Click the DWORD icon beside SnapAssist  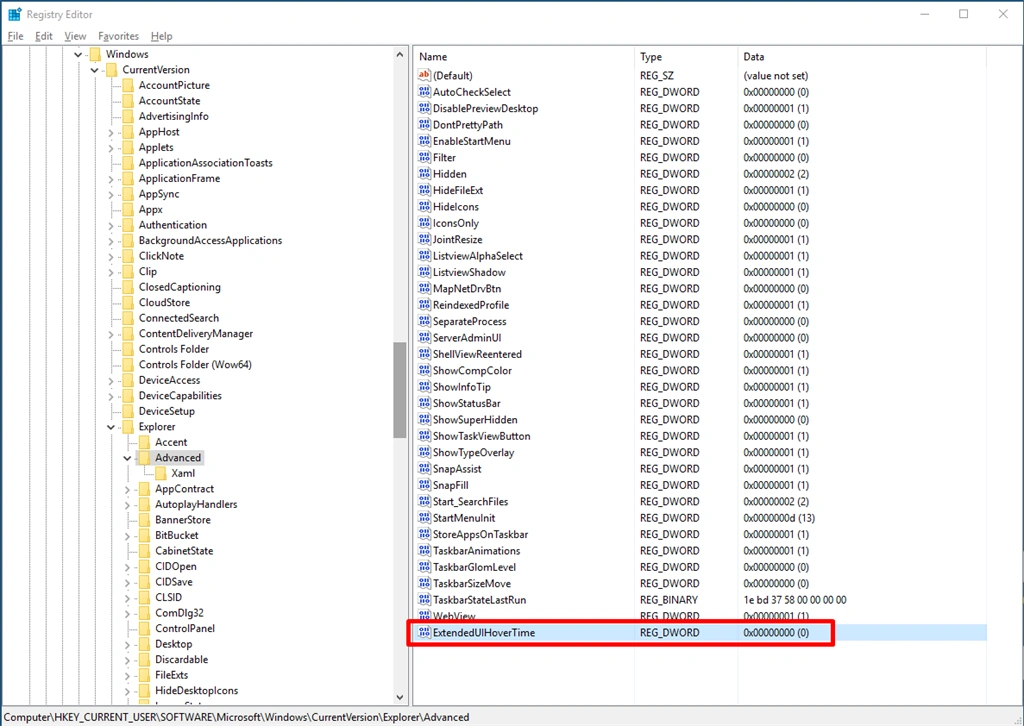point(424,469)
